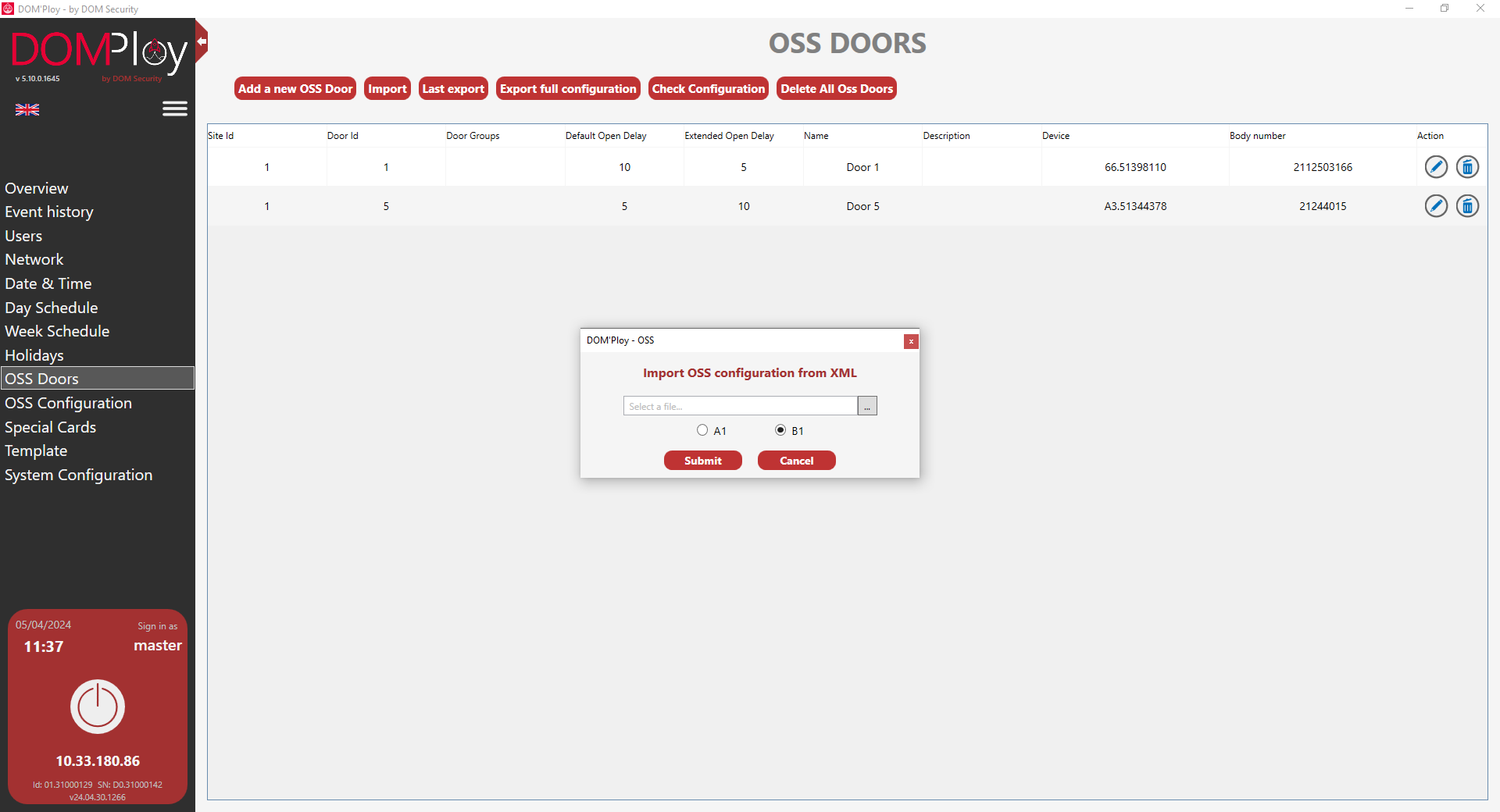Open OSS Configuration

coord(69,403)
